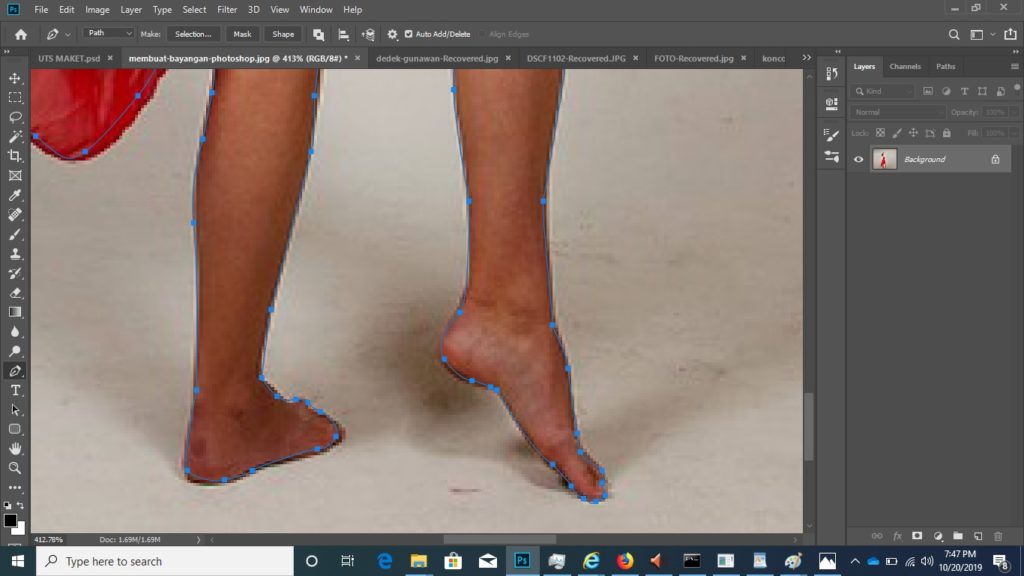The image size is (1024, 576).
Task: Open the Brush Settings panel icon
Action: pos(831,135)
